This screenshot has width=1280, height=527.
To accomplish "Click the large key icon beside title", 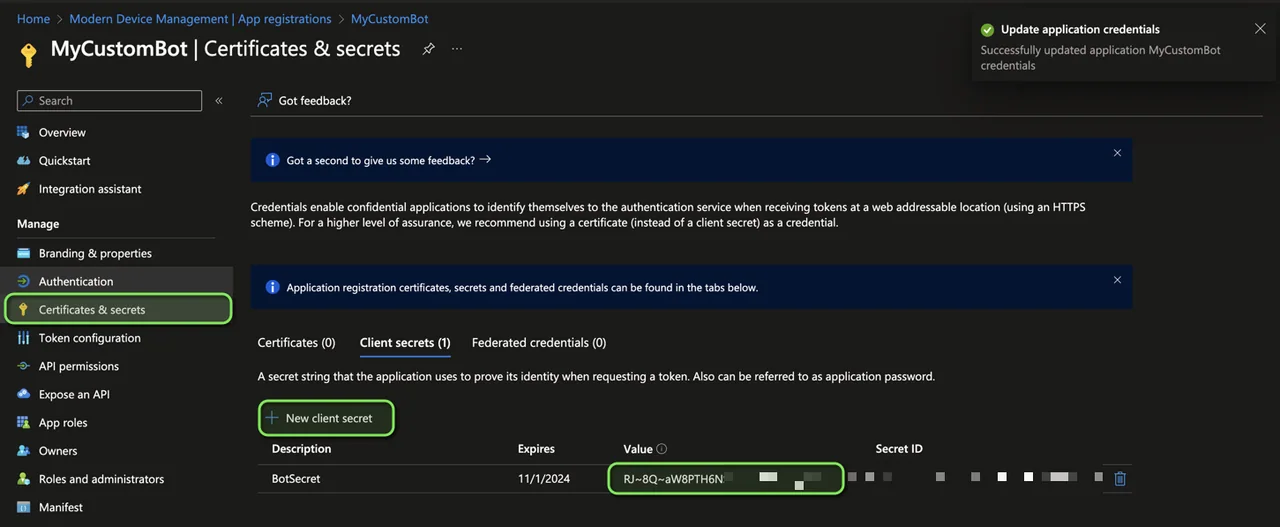I will click(28, 54).
